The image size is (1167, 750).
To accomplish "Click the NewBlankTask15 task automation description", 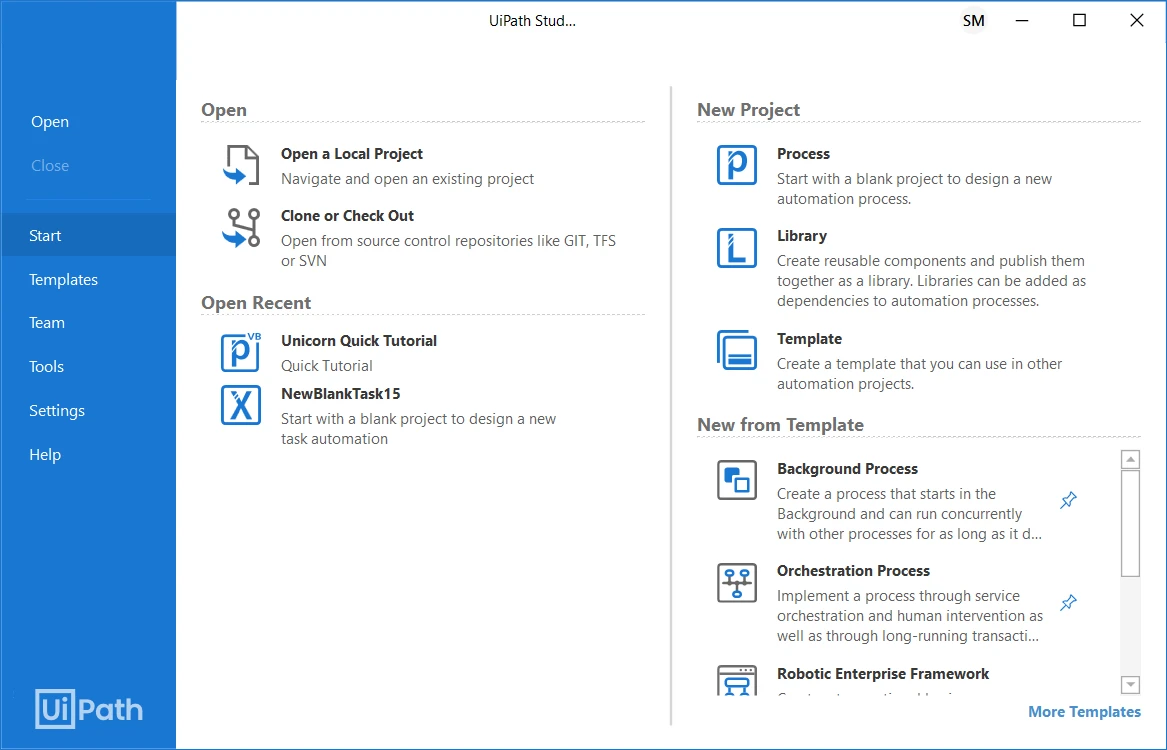I will 418,429.
